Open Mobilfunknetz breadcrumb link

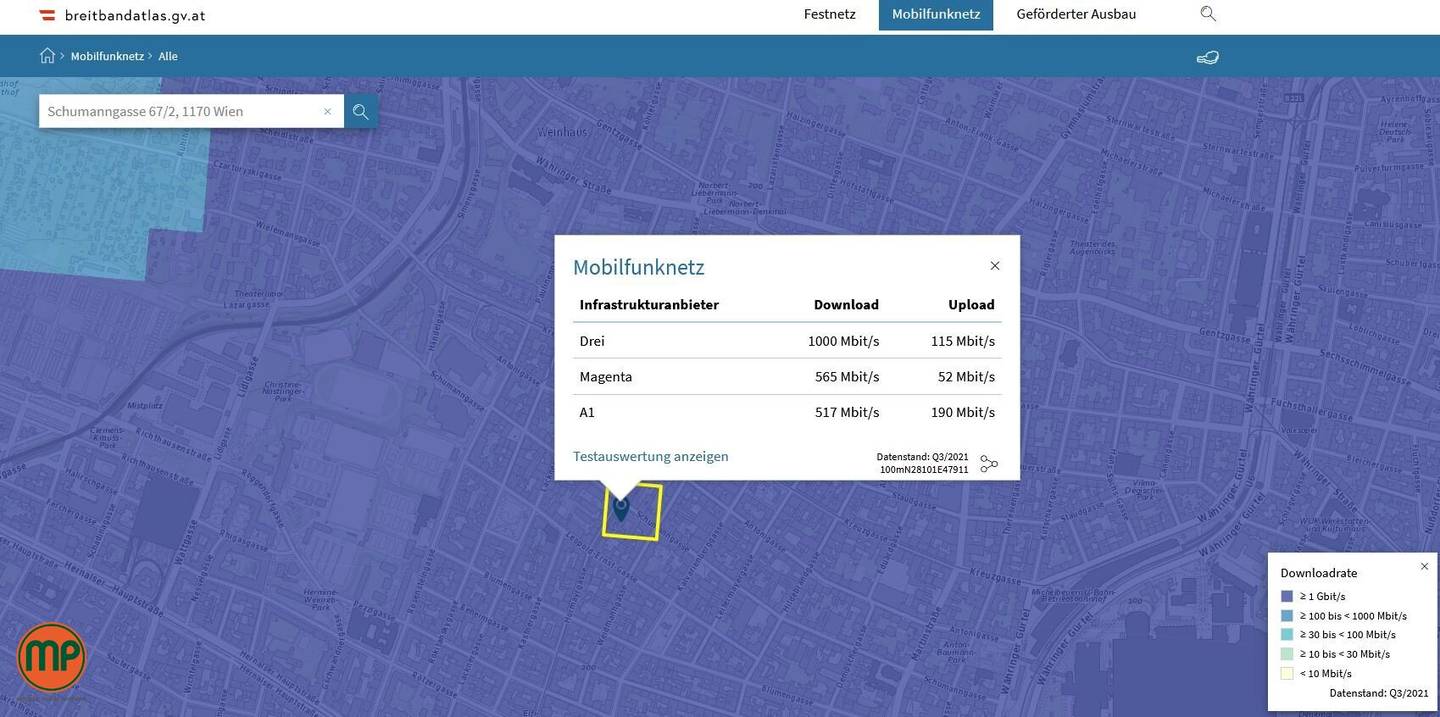[x=107, y=56]
